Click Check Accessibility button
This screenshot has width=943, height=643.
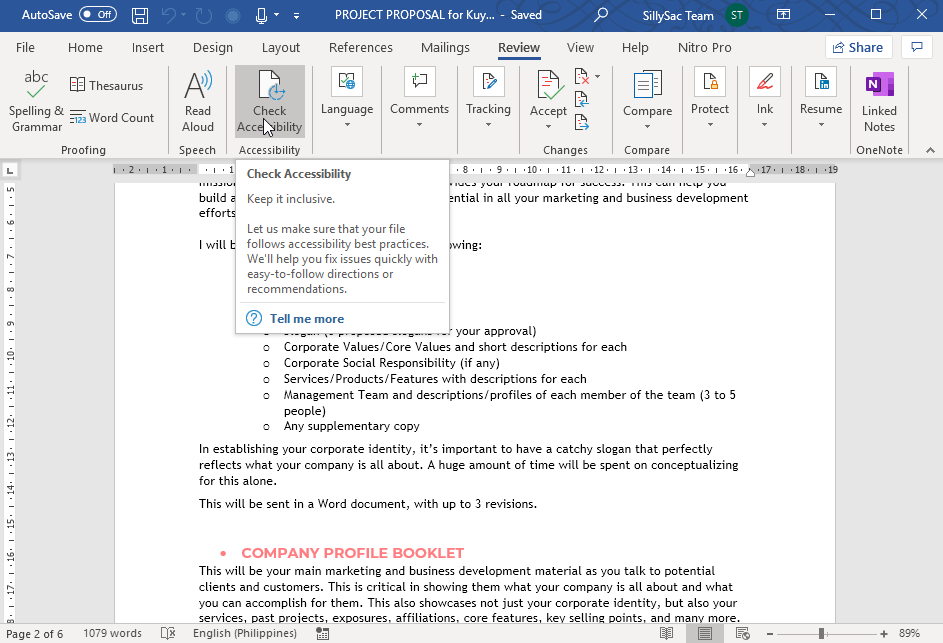269,100
